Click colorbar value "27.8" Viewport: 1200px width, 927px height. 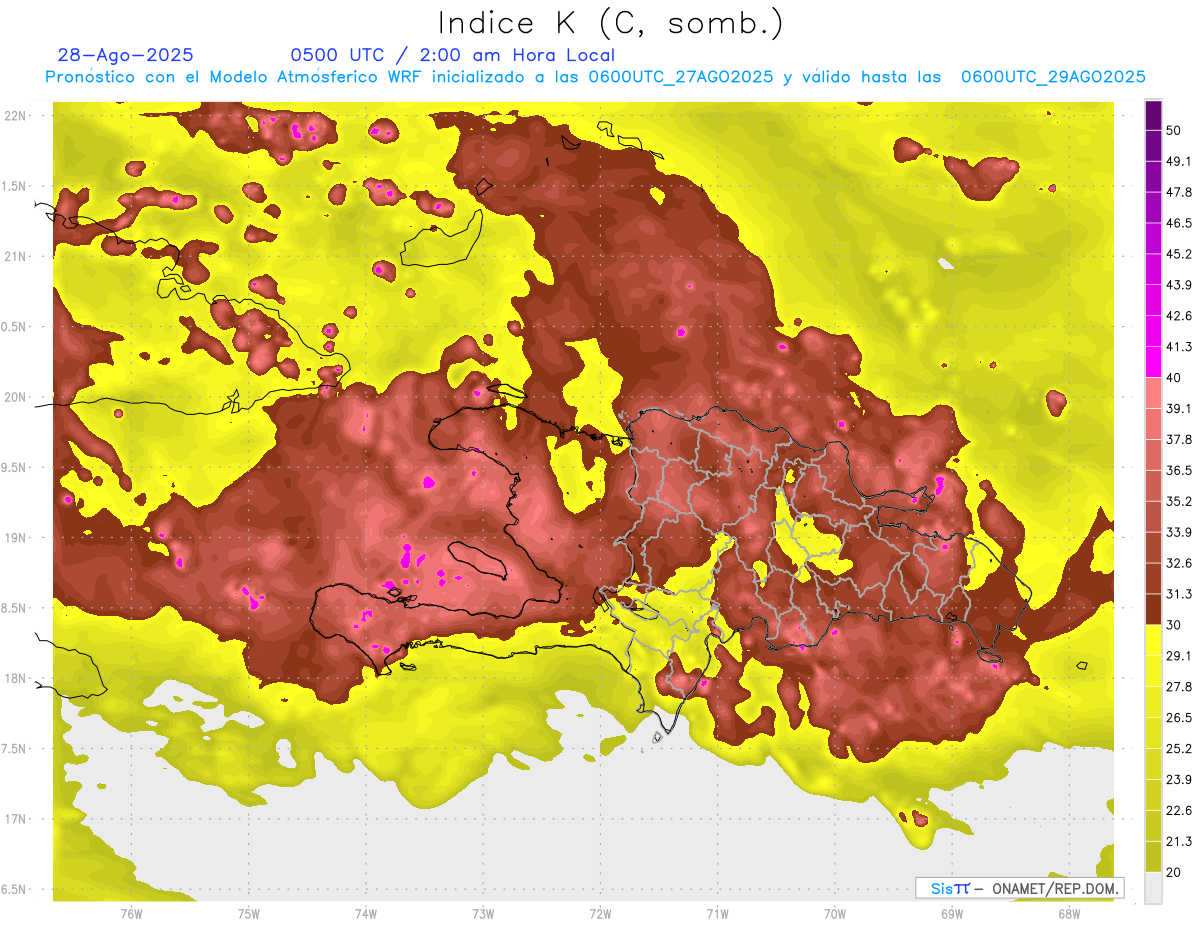pos(1179,687)
